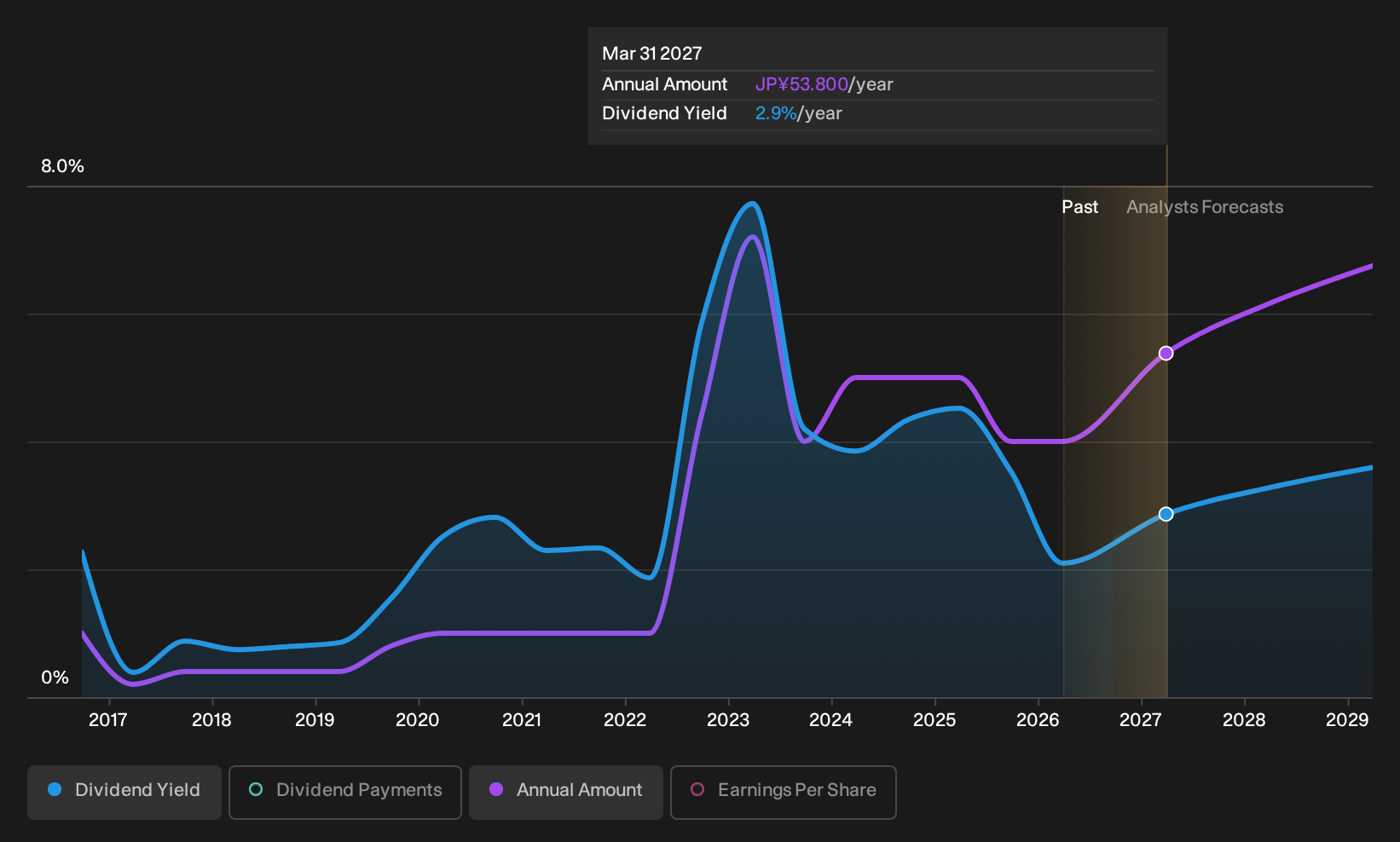1400x842 pixels.
Task: Select the purple data point marker at 2027
Action: [1166, 354]
